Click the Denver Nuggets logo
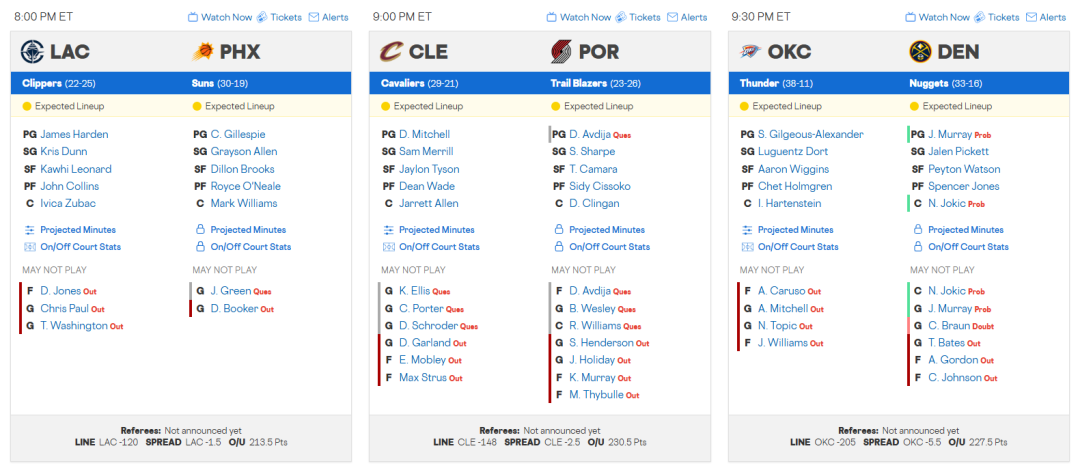This screenshot has width=1080, height=470. (920, 51)
